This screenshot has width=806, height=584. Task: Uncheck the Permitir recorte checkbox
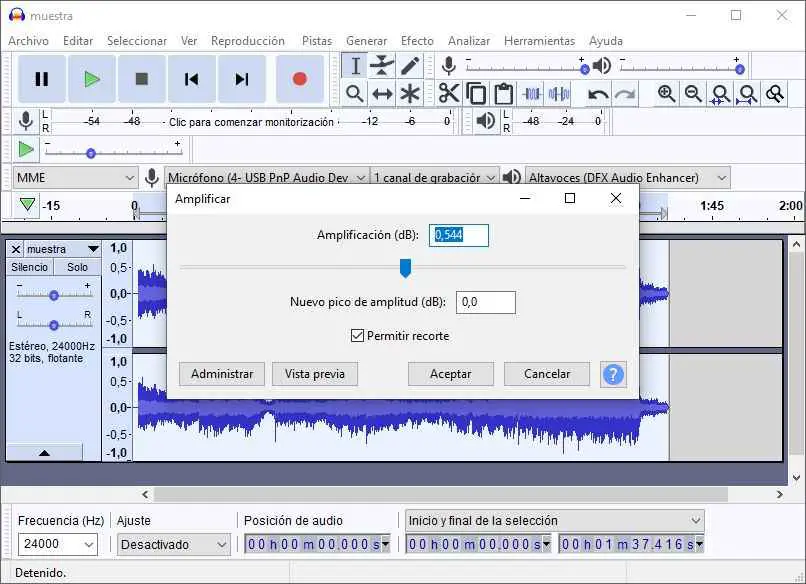point(358,336)
